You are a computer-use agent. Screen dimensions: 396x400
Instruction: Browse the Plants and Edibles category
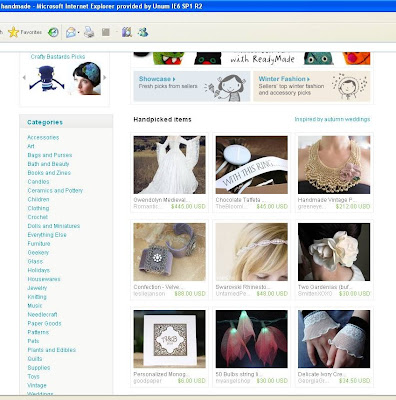tap(52, 350)
